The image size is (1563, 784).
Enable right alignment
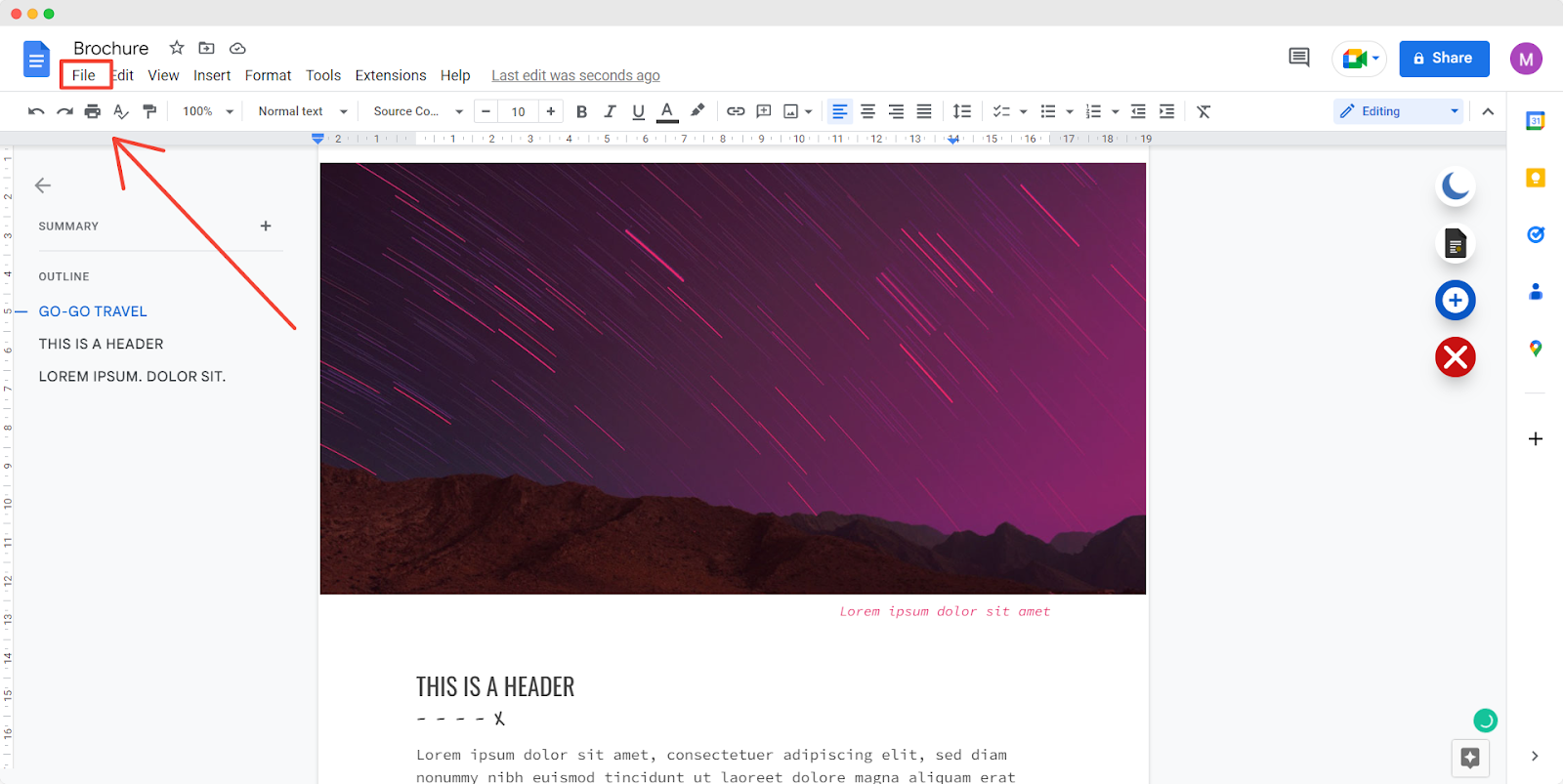896,111
